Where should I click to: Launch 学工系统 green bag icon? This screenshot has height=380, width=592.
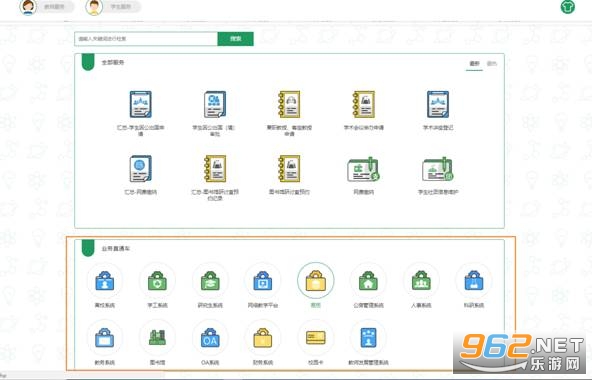[x=157, y=281]
